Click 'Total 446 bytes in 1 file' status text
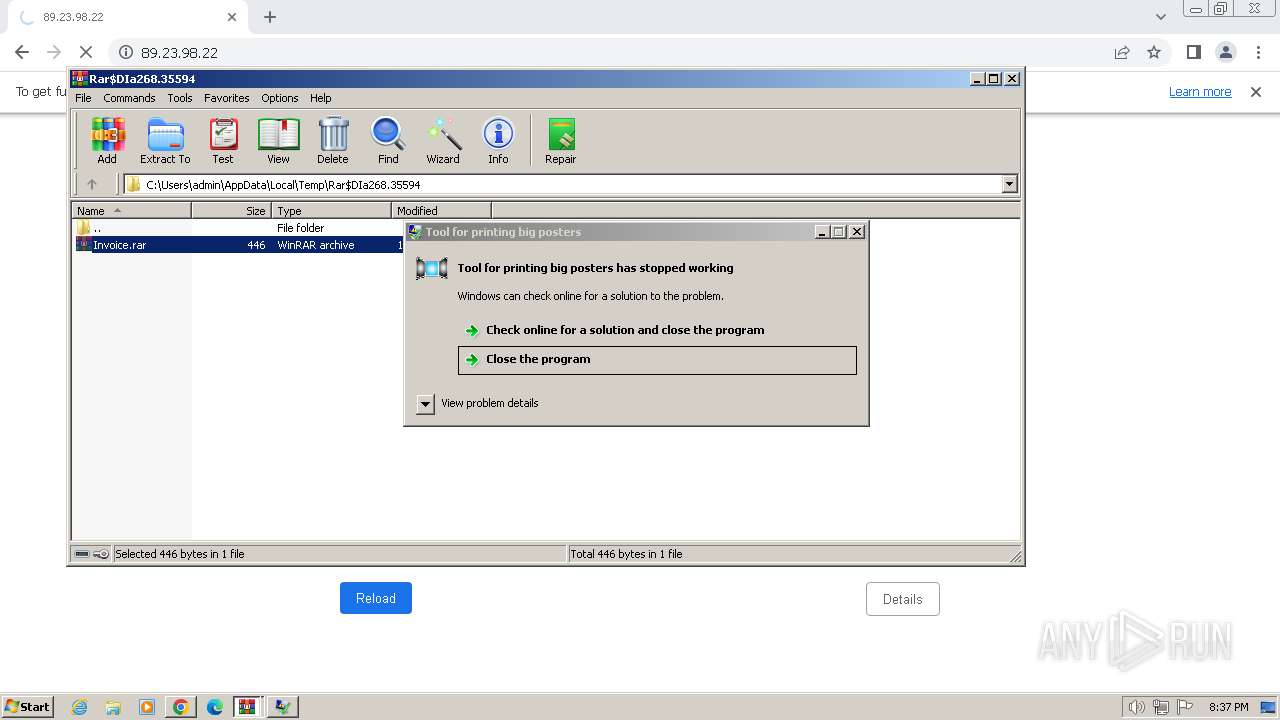 pos(626,554)
